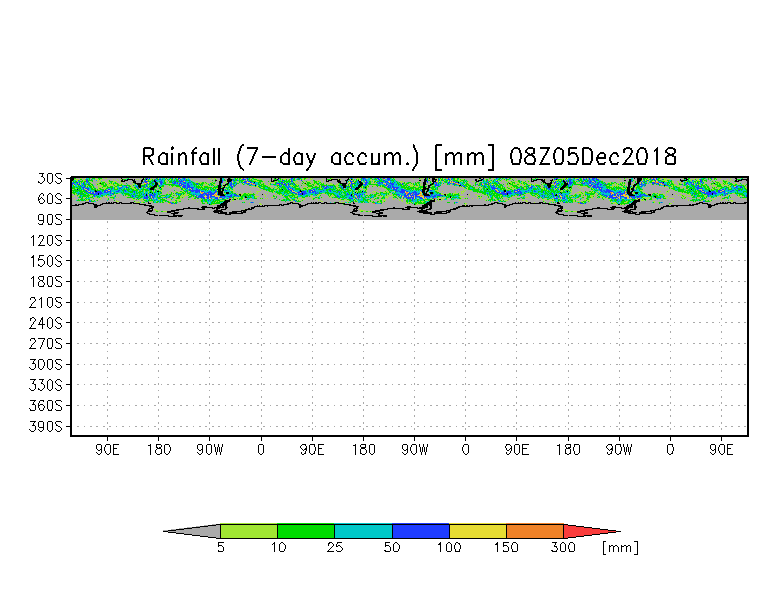Click the legend value label 25
784x612 pixels.
[x=335, y=548]
